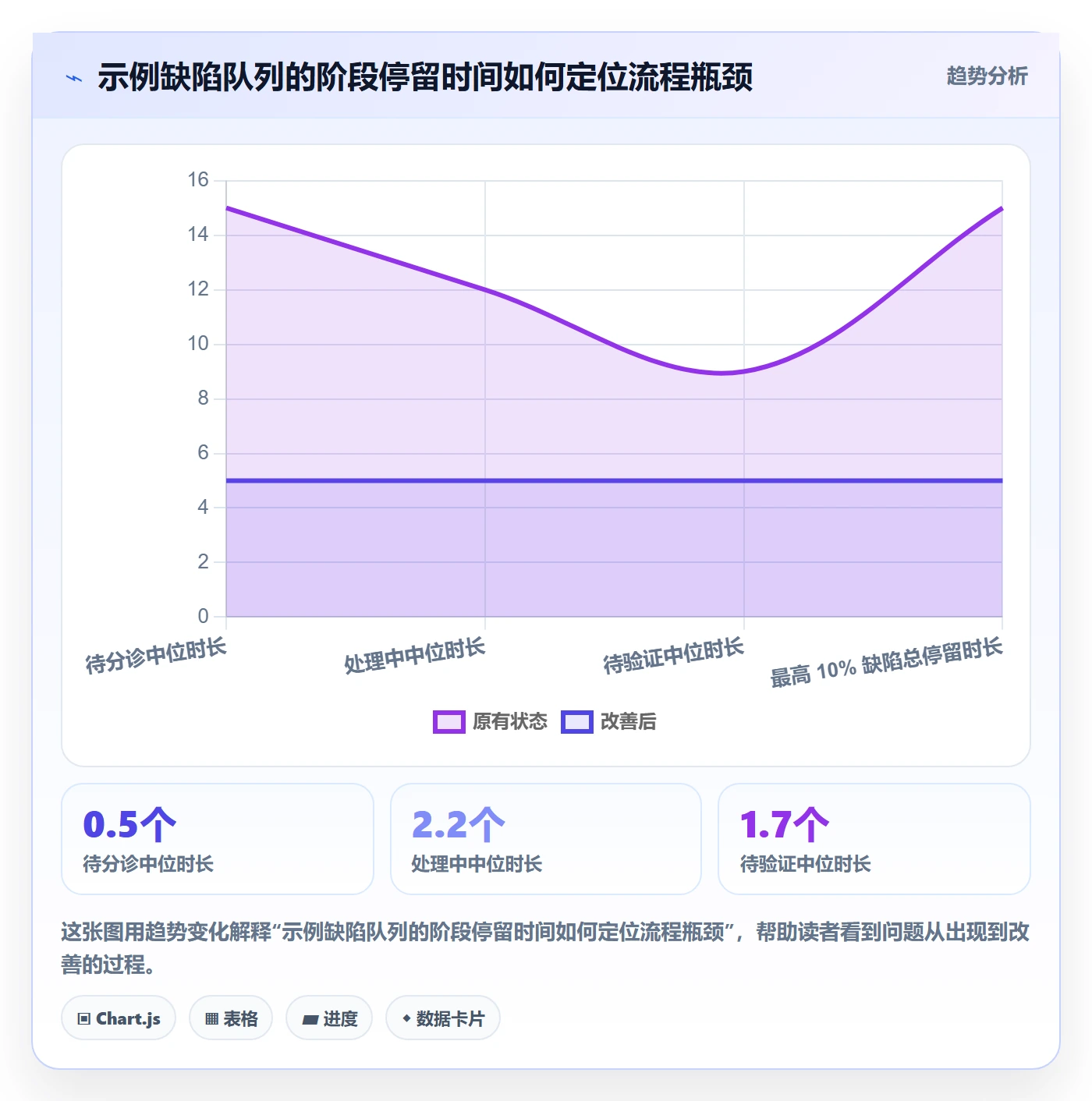The height and width of the screenshot is (1101, 1092).
Task: Click the y-axis value 10
Action: coord(198,344)
